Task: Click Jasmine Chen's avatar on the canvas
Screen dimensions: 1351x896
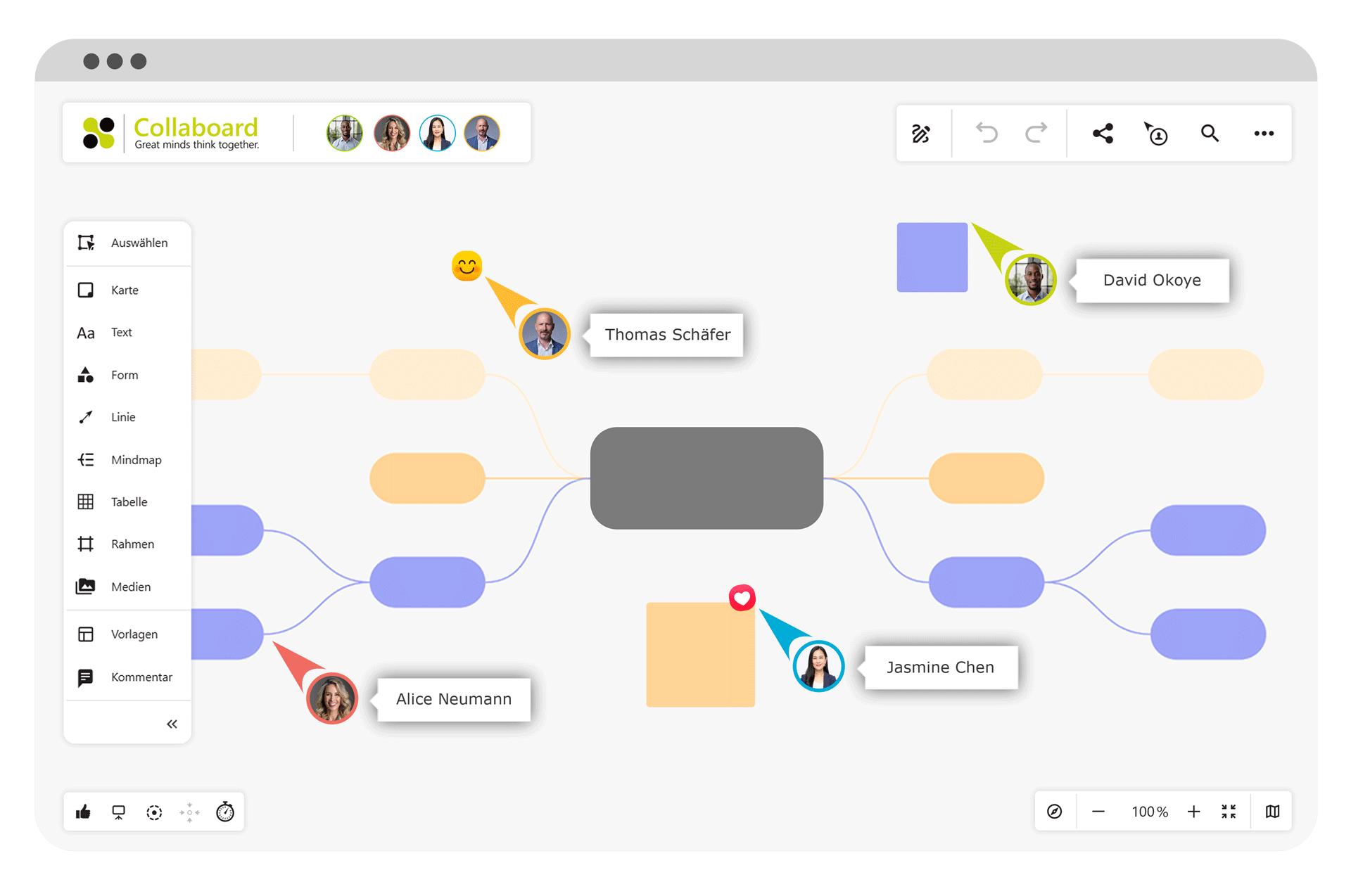Action: pos(818,665)
